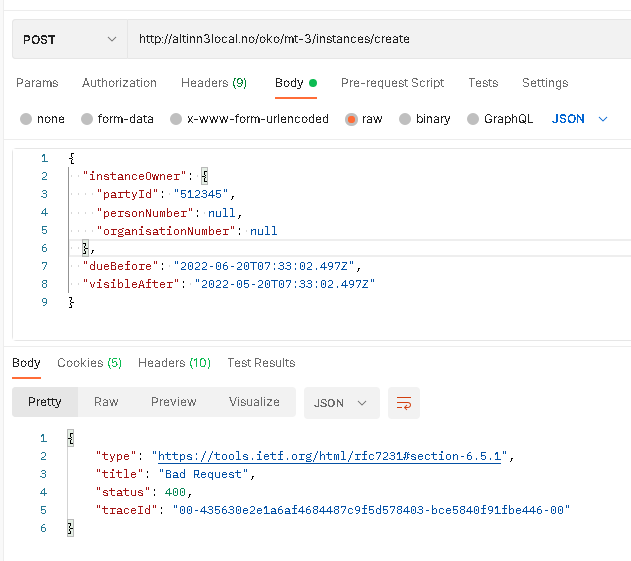Open the Test Results tab
The height and width of the screenshot is (561, 631).
click(261, 363)
